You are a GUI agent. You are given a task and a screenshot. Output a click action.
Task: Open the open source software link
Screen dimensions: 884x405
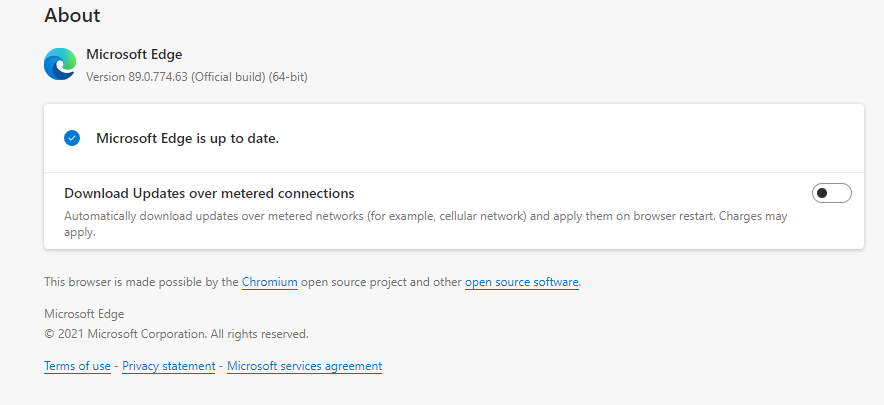(521, 282)
